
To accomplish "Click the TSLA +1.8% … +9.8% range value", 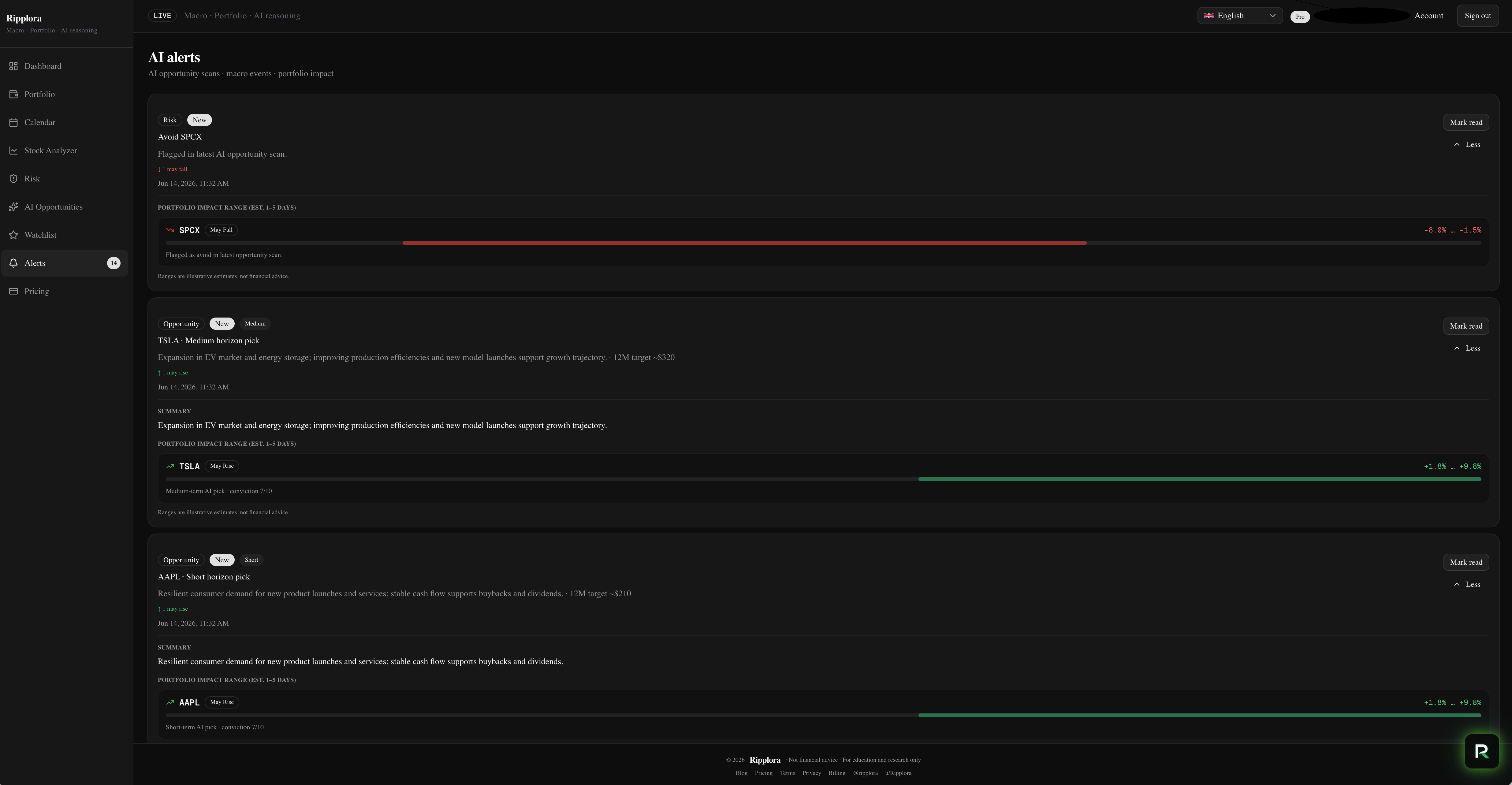I will point(1452,467).
